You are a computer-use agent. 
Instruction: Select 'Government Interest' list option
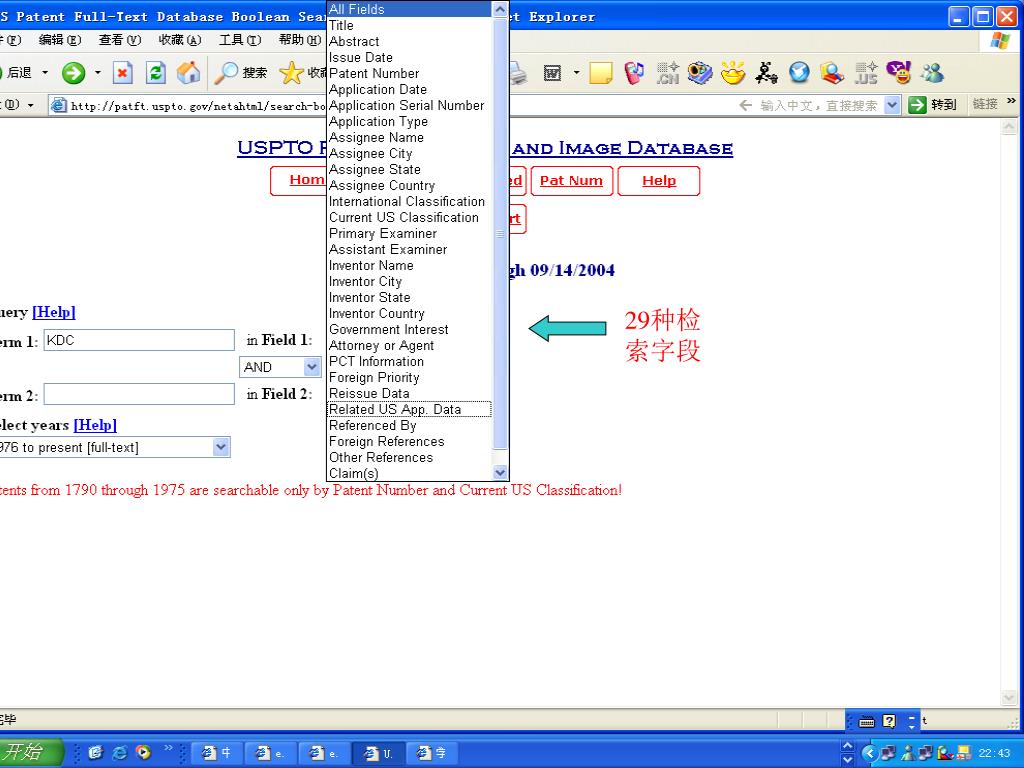point(409,329)
